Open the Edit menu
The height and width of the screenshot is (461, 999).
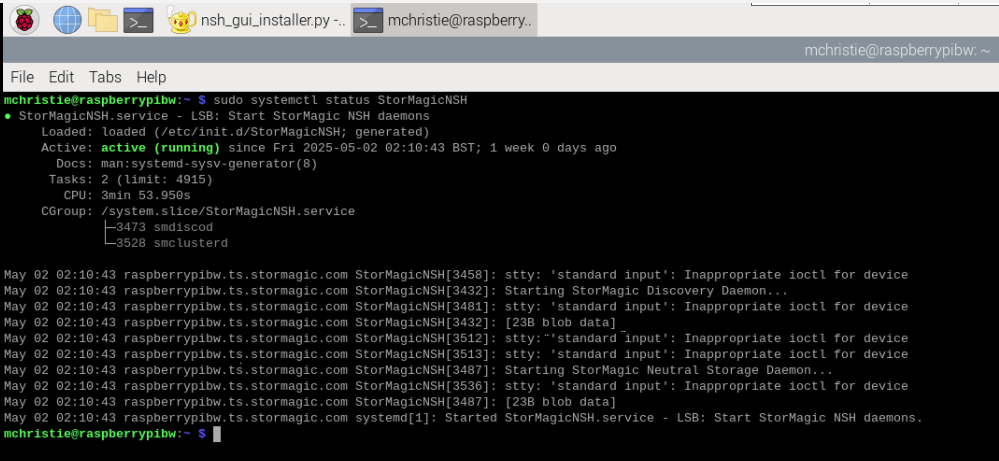(x=61, y=77)
